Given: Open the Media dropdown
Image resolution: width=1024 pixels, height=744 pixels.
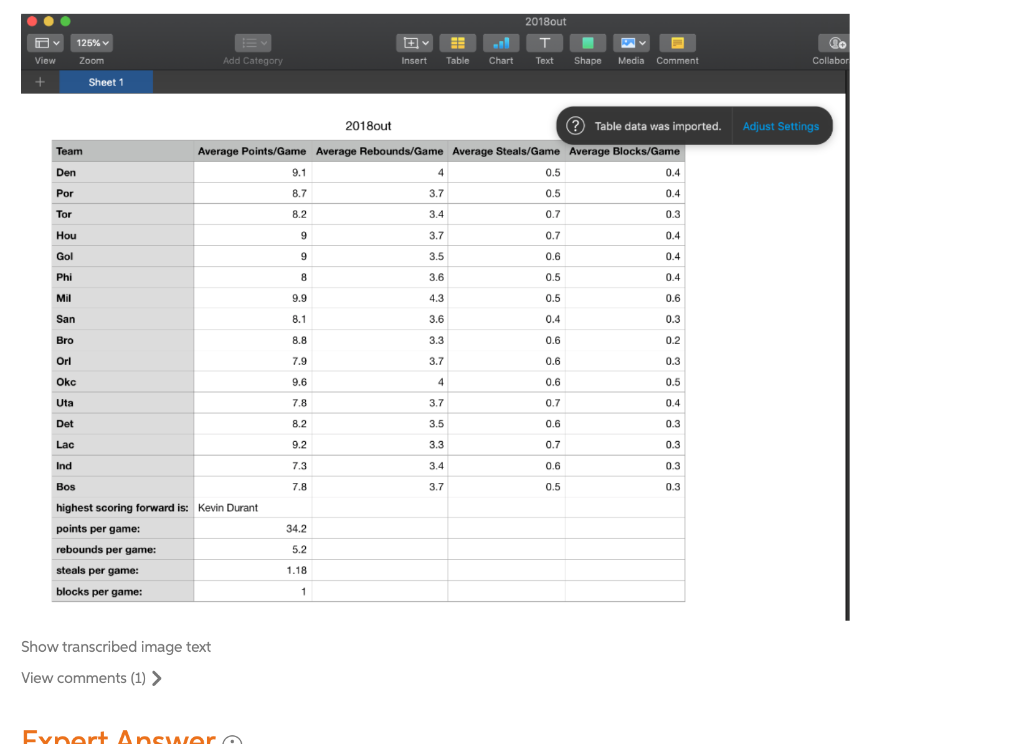Looking at the screenshot, I should tap(631, 43).
